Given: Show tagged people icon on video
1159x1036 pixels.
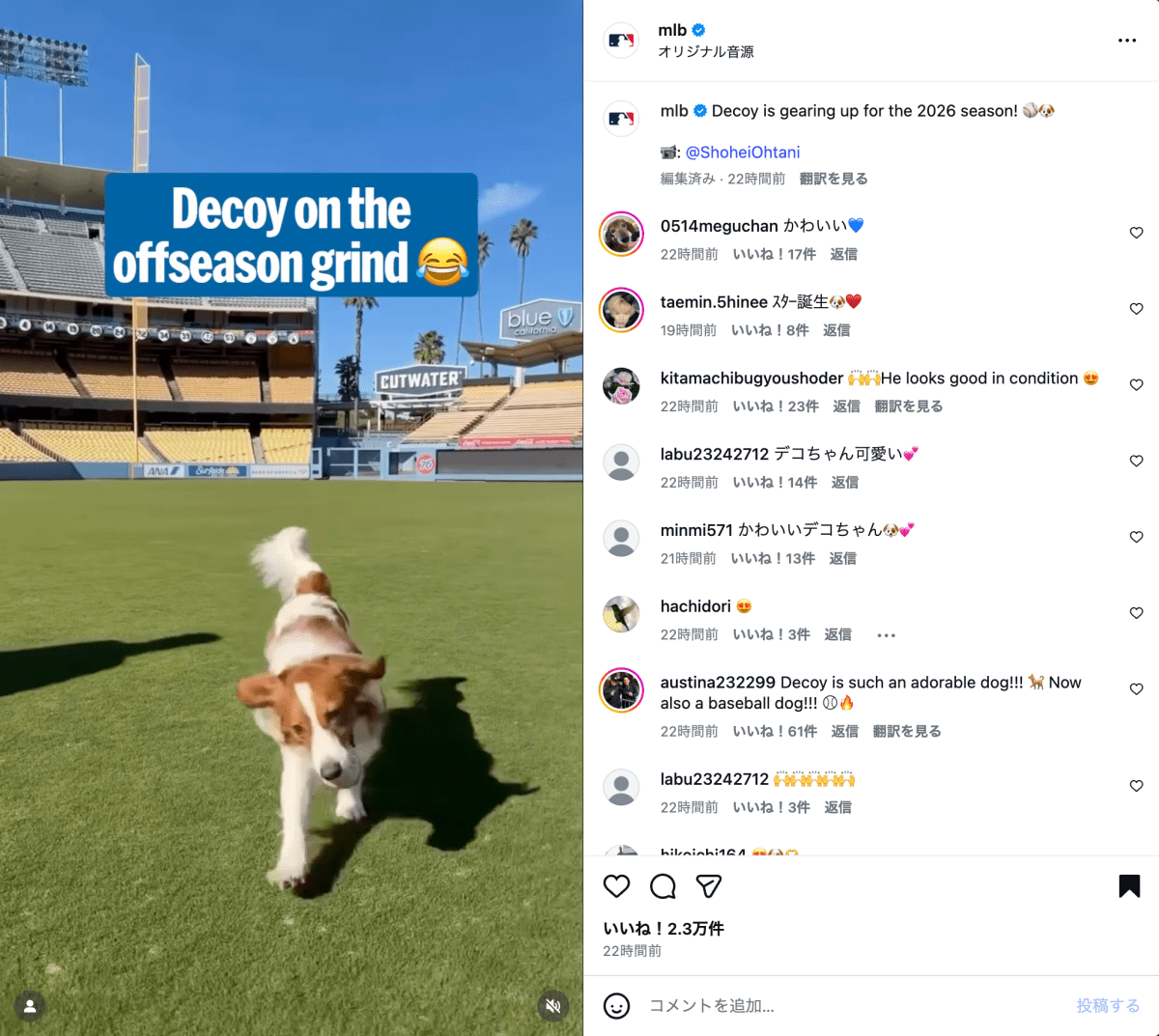Looking at the screenshot, I should pyautogui.click(x=30, y=1006).
